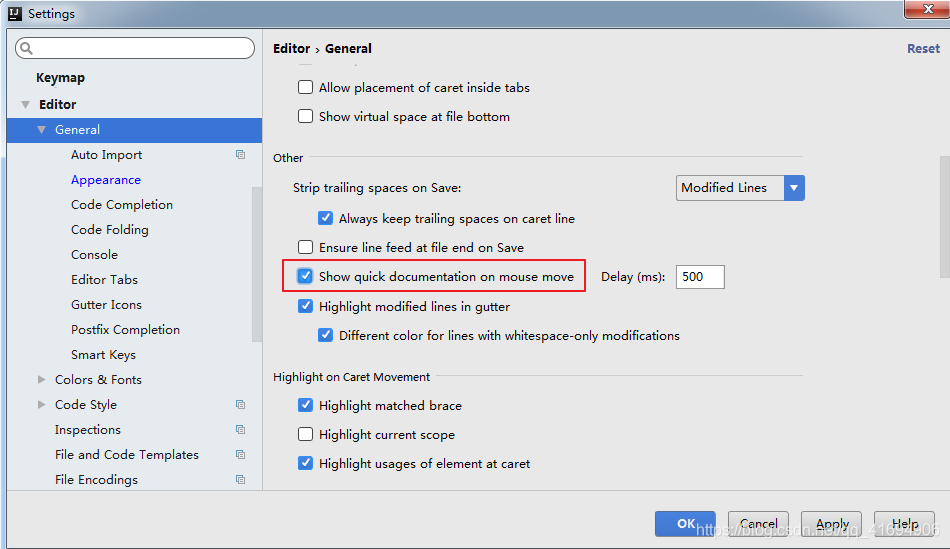Click the Editor breadcrumb label
Screen dimensions: 950x549
point(291,48)
